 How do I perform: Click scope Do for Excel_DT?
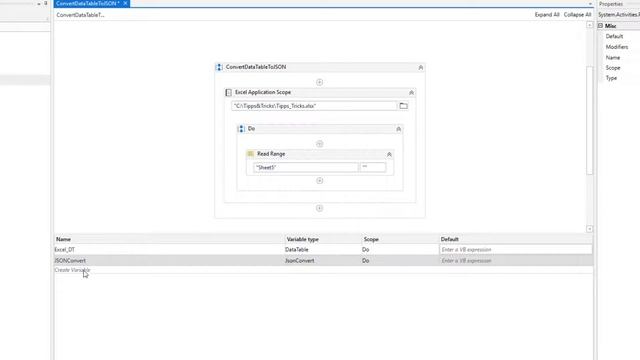coord(365,249)
